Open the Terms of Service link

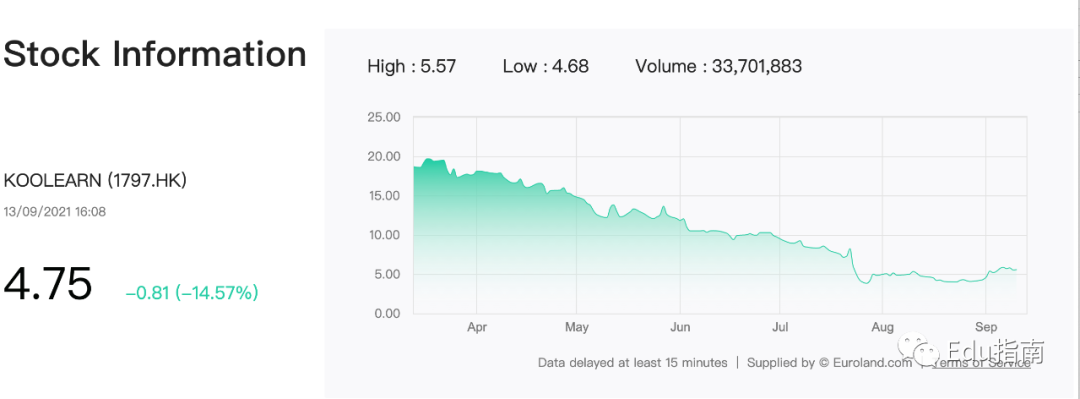tap(979, 362)
